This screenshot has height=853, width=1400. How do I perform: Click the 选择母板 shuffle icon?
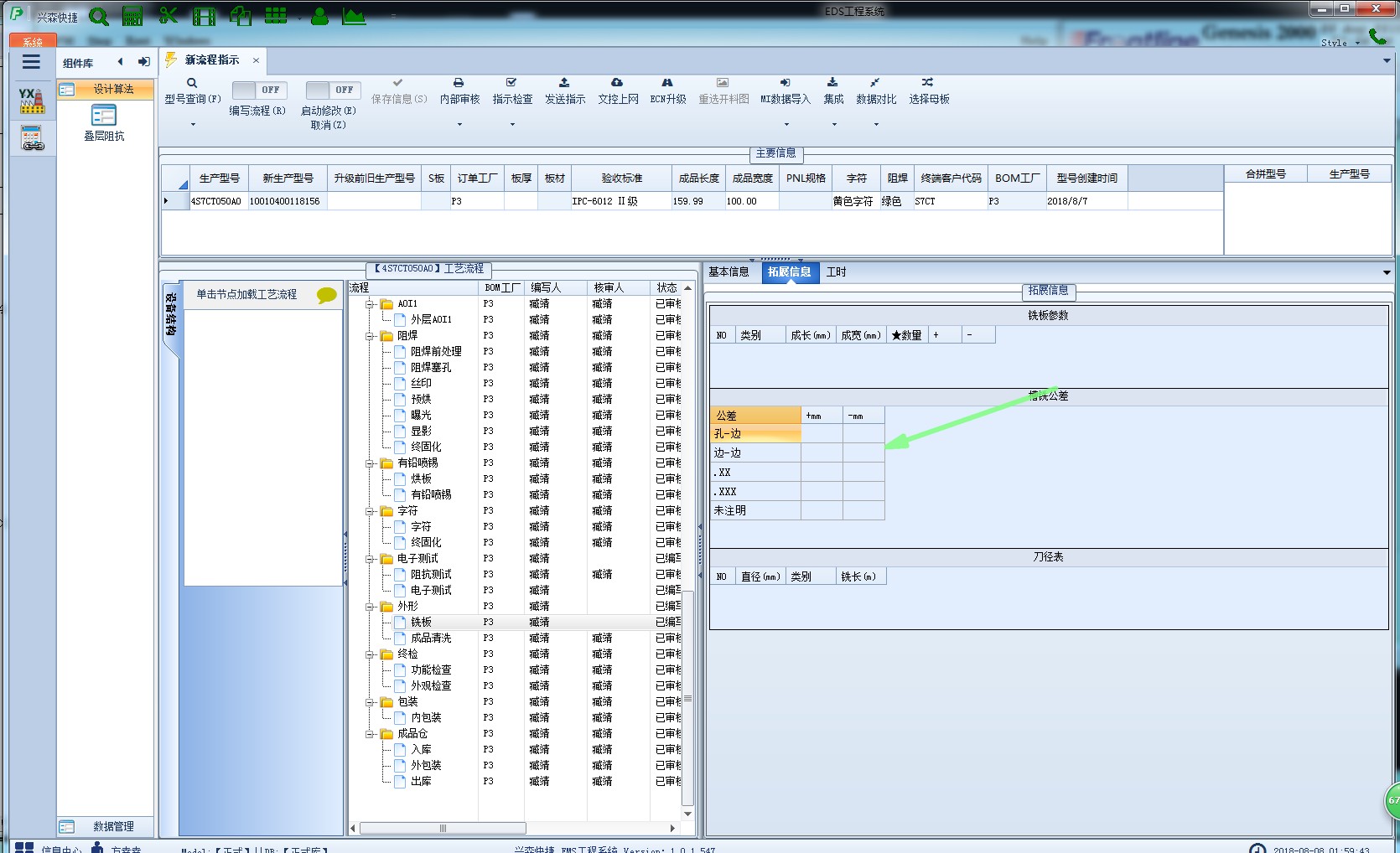928,83
